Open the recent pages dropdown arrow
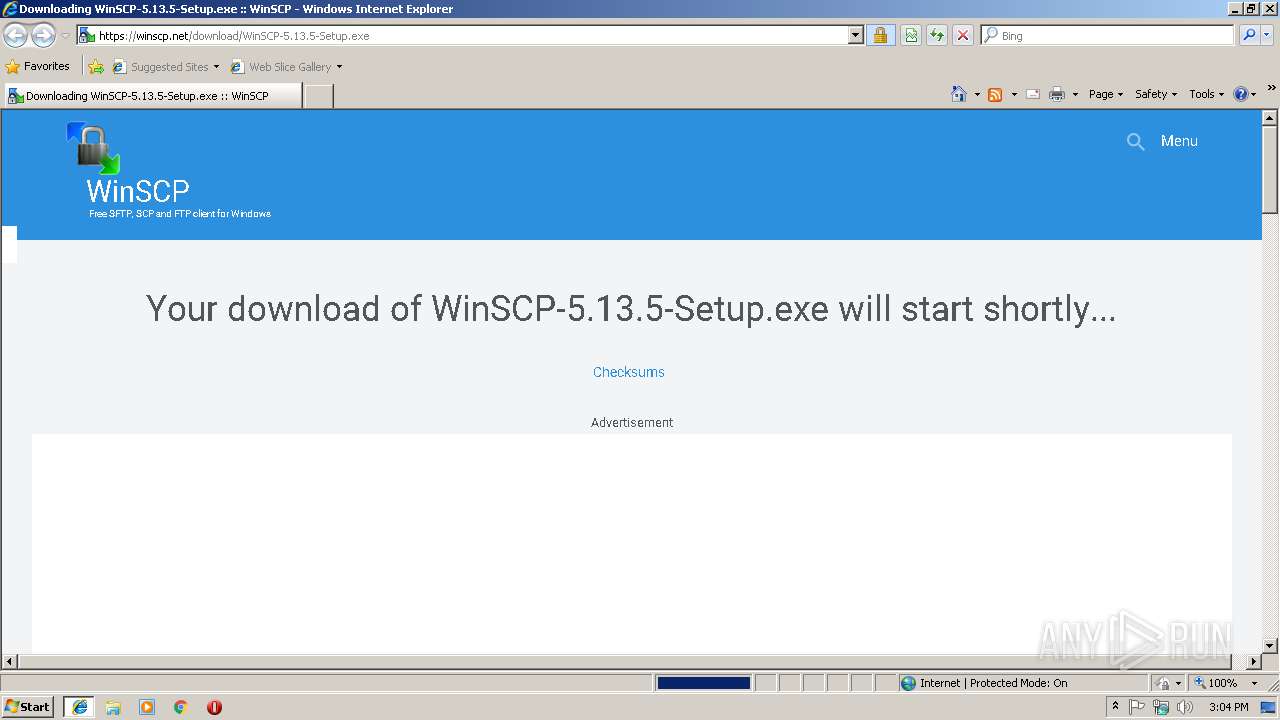 [65, 36]
